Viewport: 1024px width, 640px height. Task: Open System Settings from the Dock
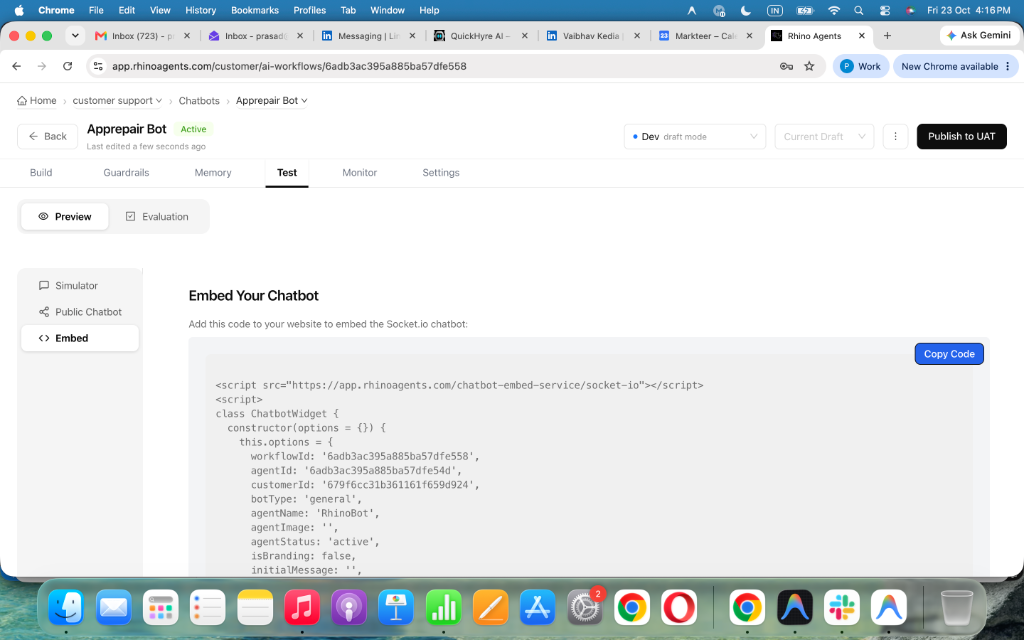click(x=584, y=607)
